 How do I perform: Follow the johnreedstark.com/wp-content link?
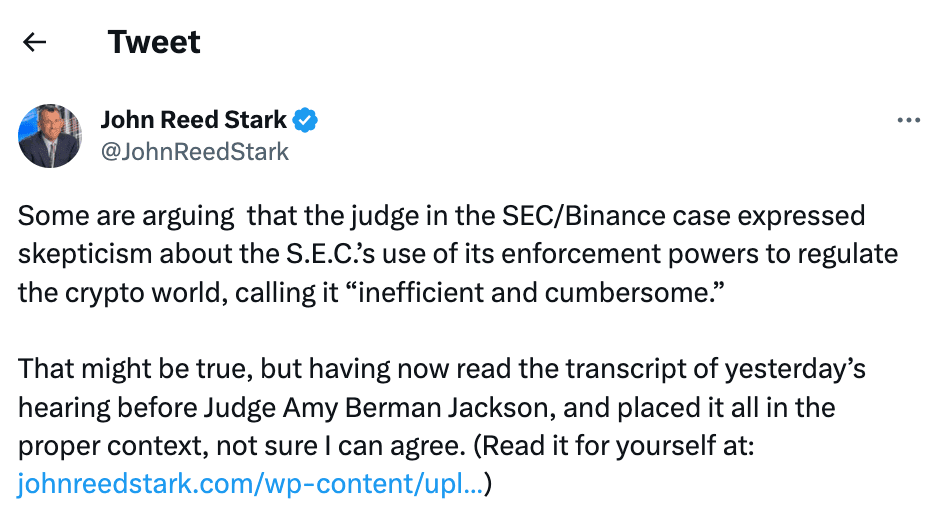point(250,484)
